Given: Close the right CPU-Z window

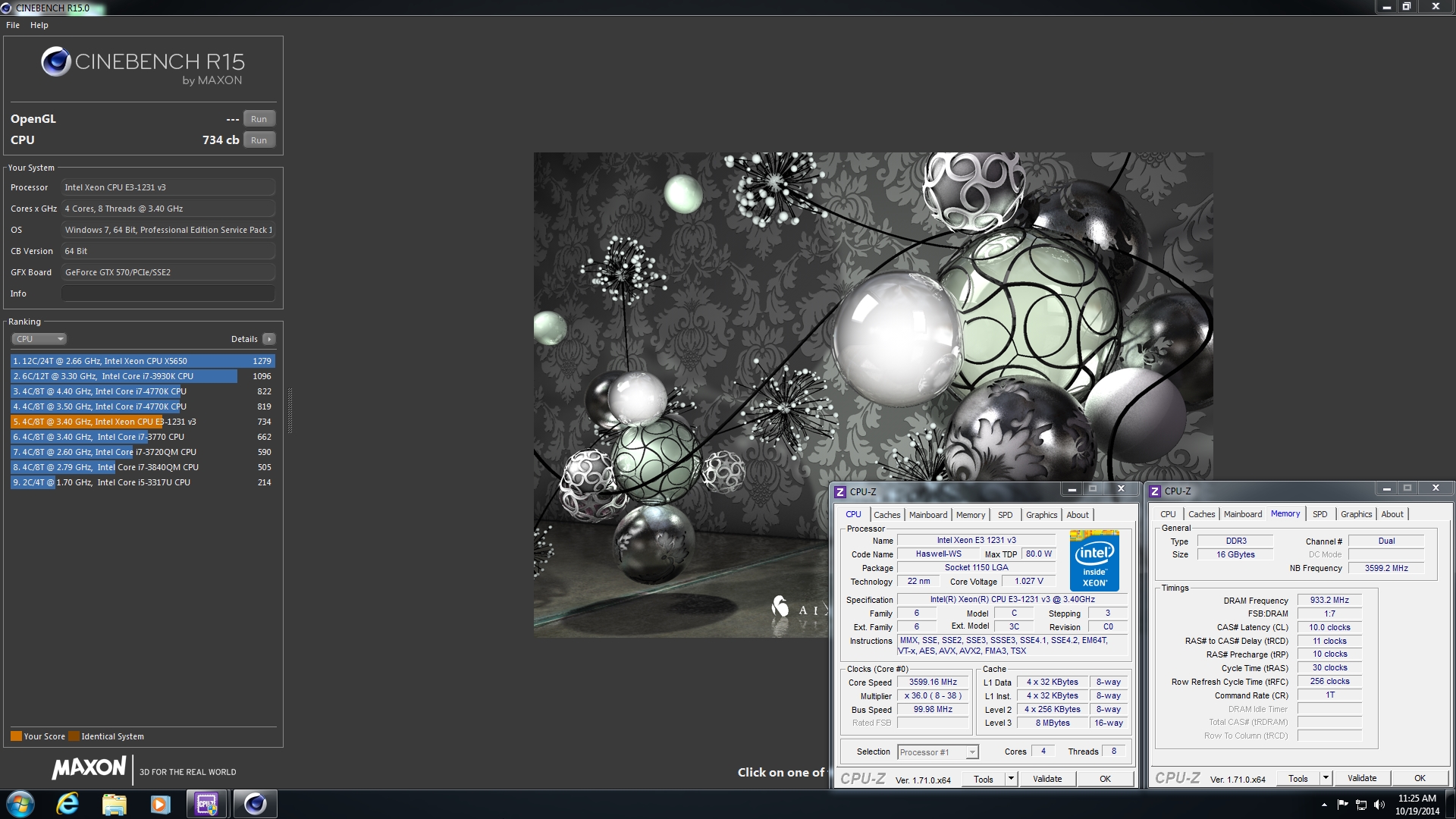Looking at the screenshot, I should click(x=1436, y=488).
